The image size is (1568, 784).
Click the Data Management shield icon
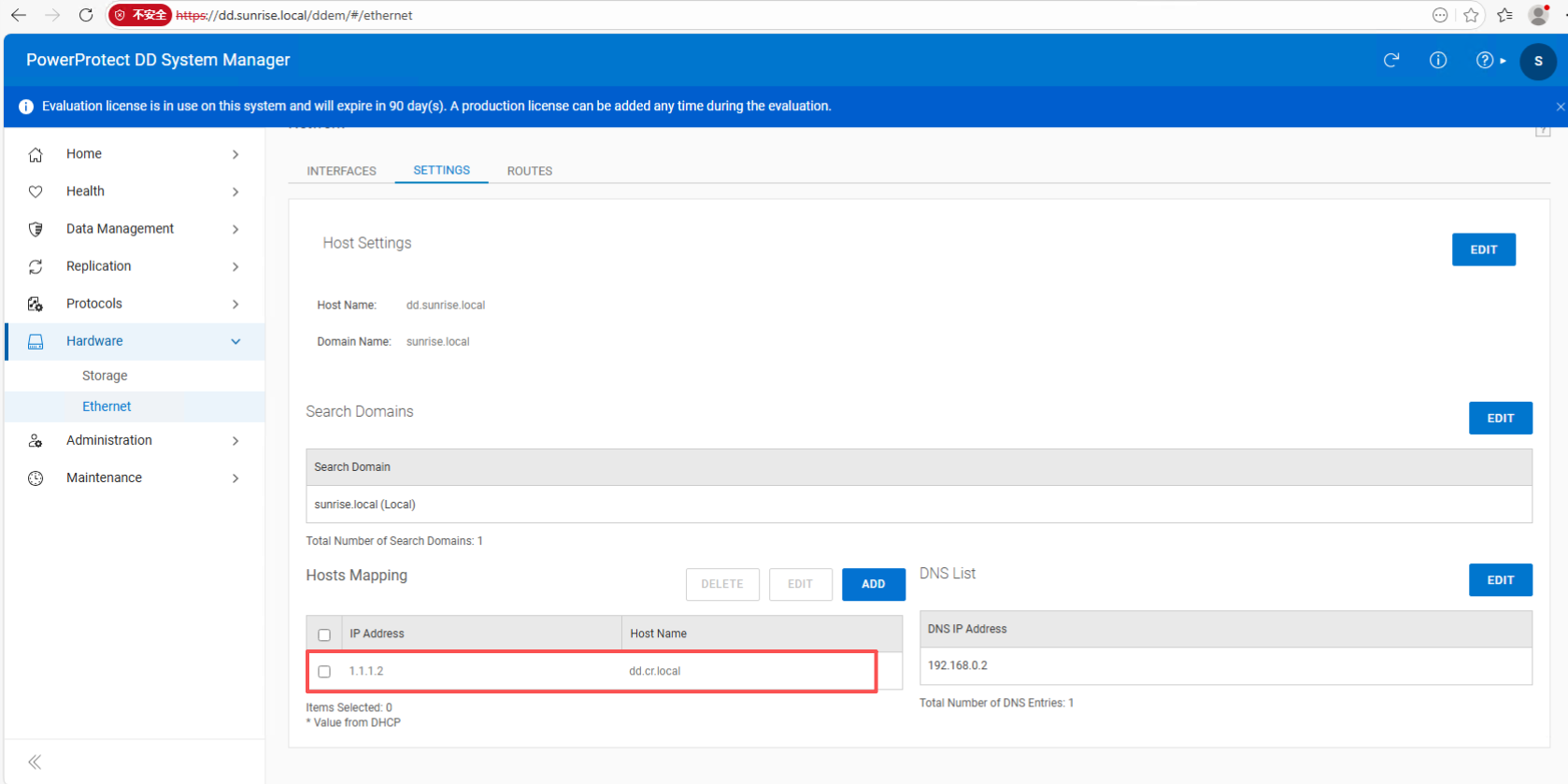(x=36, y=229)
